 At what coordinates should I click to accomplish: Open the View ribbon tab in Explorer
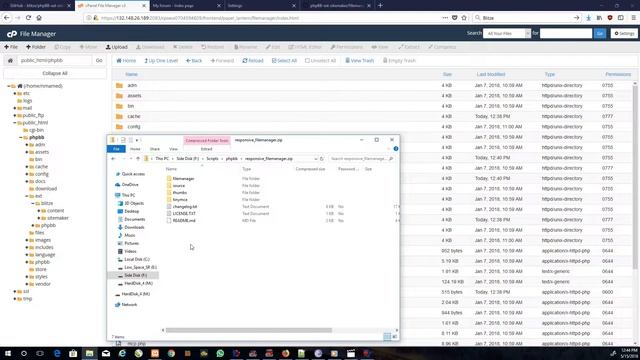tap(173, 149)
